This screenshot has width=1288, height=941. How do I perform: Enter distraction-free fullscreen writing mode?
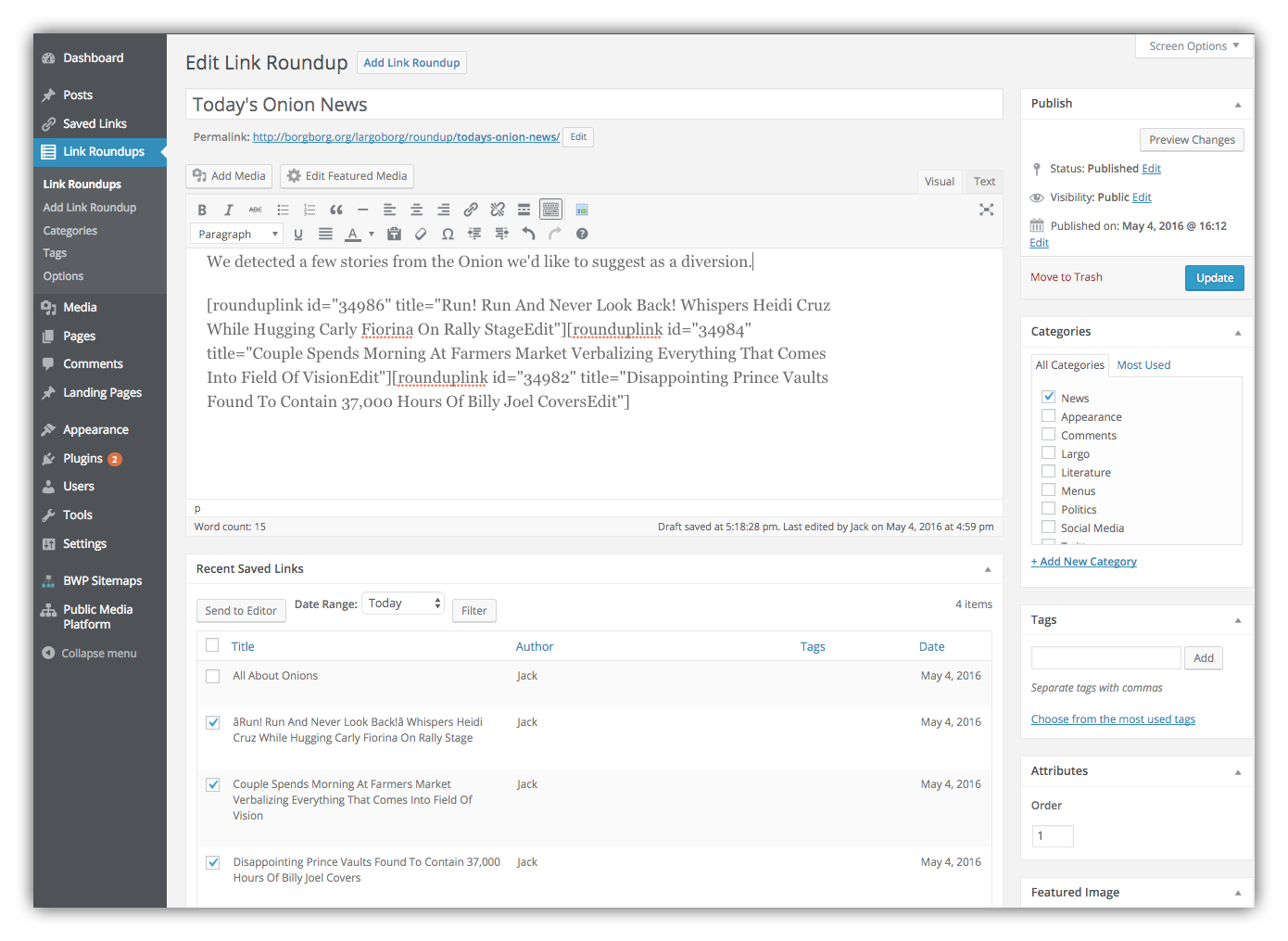pyautogui.click(x=986, y=210)
